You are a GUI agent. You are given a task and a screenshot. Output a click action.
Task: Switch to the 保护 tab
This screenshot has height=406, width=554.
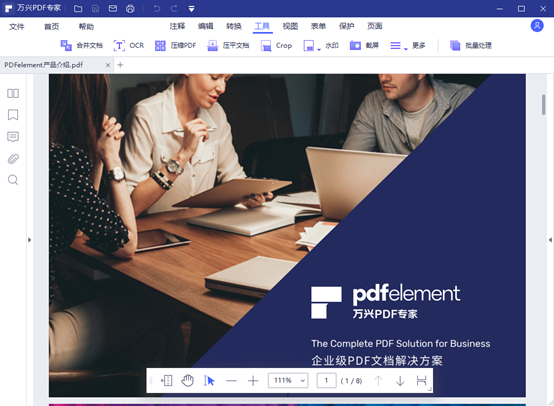coord(347,26)
